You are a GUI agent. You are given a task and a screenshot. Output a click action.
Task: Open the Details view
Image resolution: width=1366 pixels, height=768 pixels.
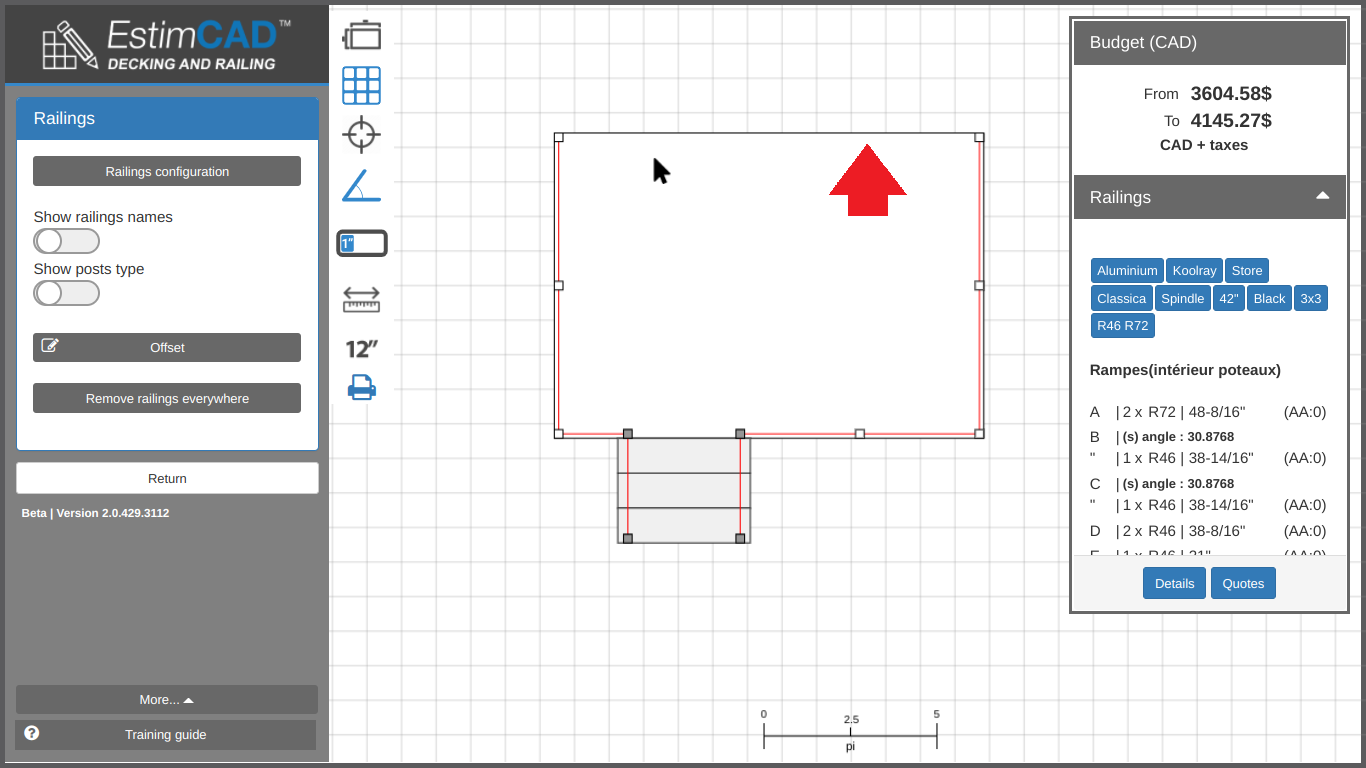(1174, 584)
